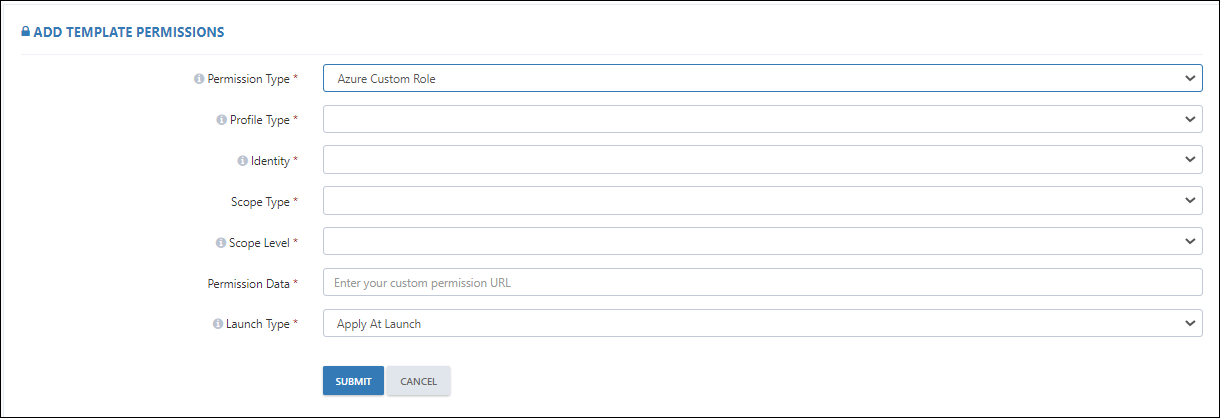The width and height of the screenshot is (1220, 418).
Task: Open the Launch Type dropdown
Action: (763, 323)
